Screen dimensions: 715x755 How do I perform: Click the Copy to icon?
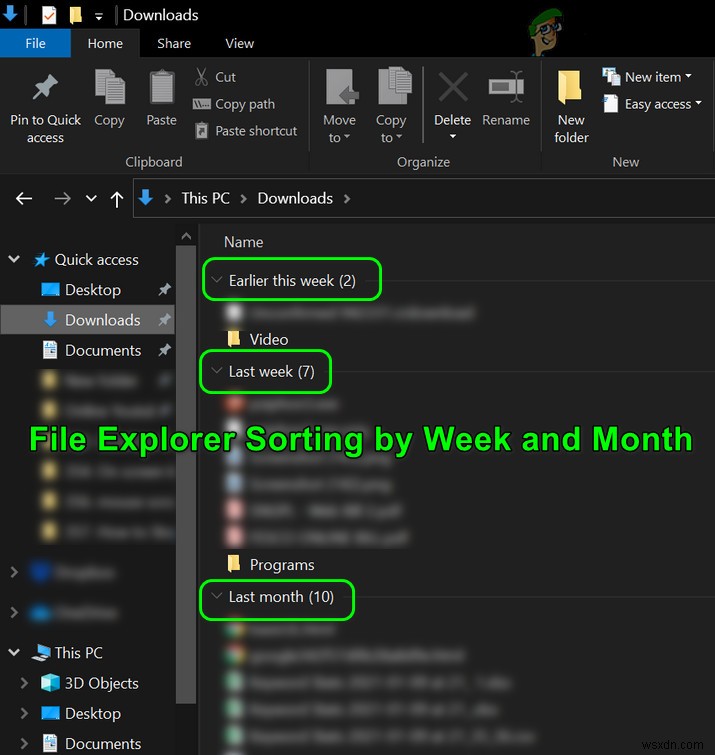point(394,86)
